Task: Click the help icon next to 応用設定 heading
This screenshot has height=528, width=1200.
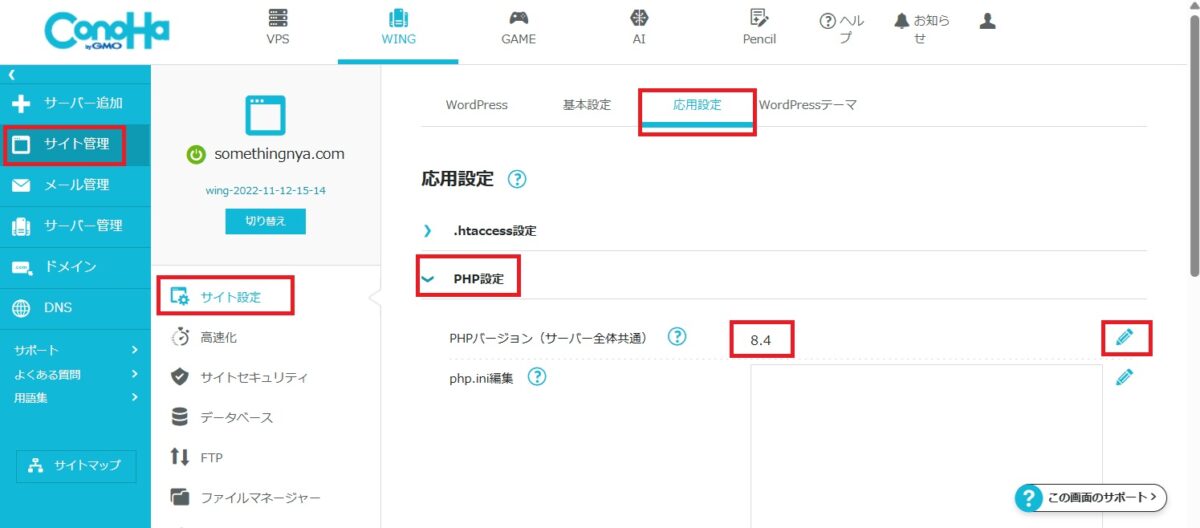Action: coord(517,180)
